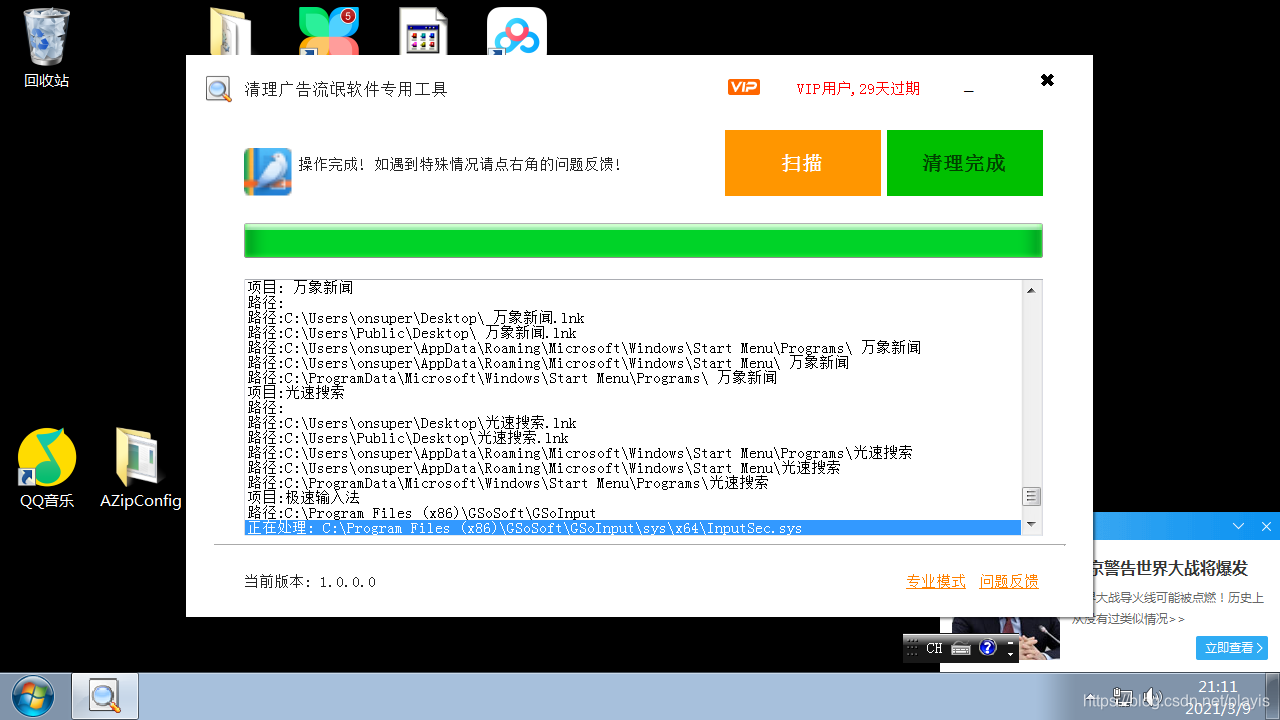Open the QQ音乐 desktop shortcut
This screenshot has height=720, width=1280.
47,468
